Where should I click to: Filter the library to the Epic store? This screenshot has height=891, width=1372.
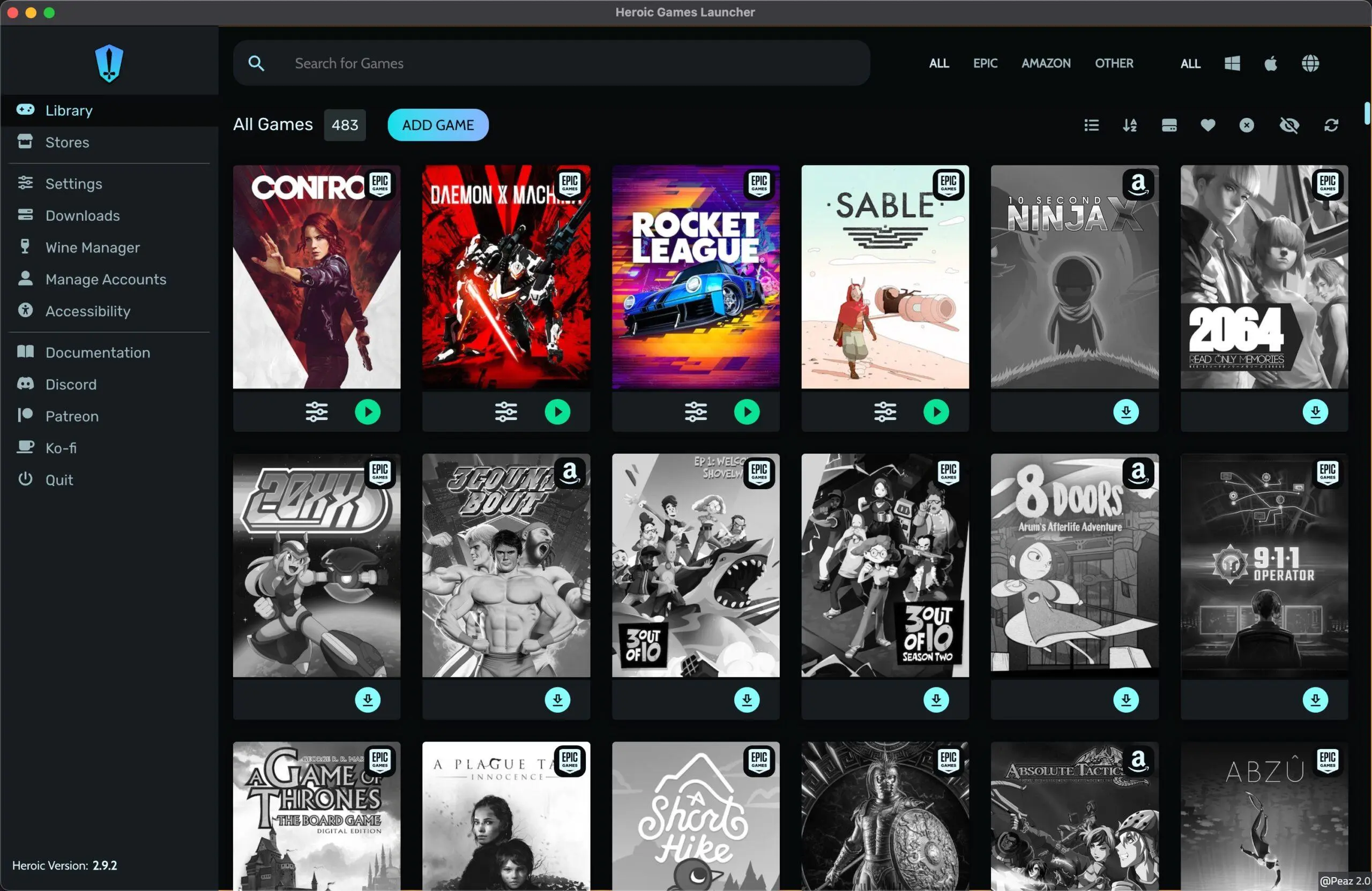tap(985, 63)
